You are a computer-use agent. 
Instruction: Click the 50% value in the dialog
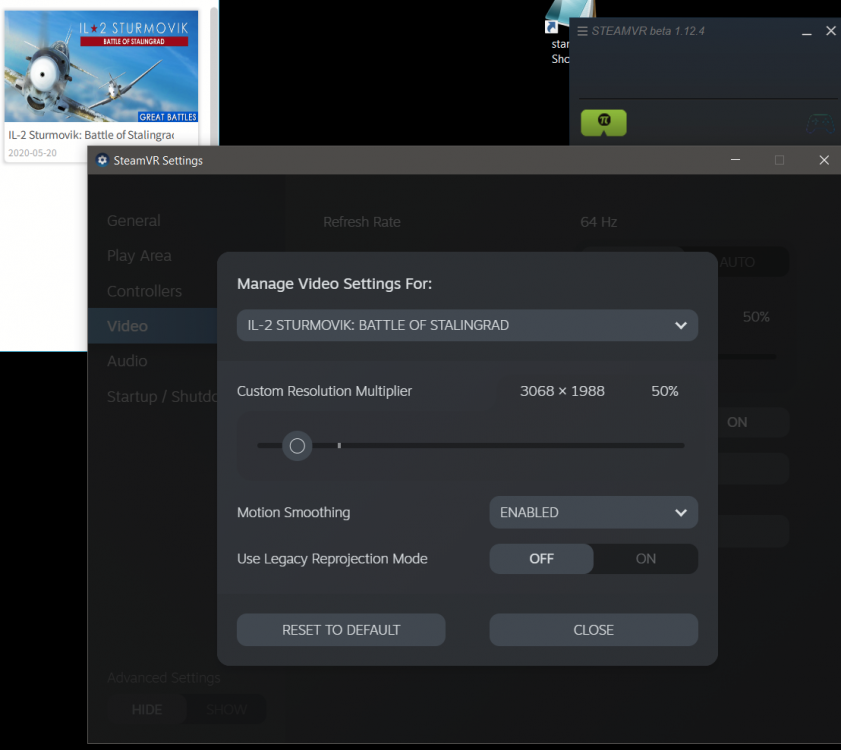[665, 391]
